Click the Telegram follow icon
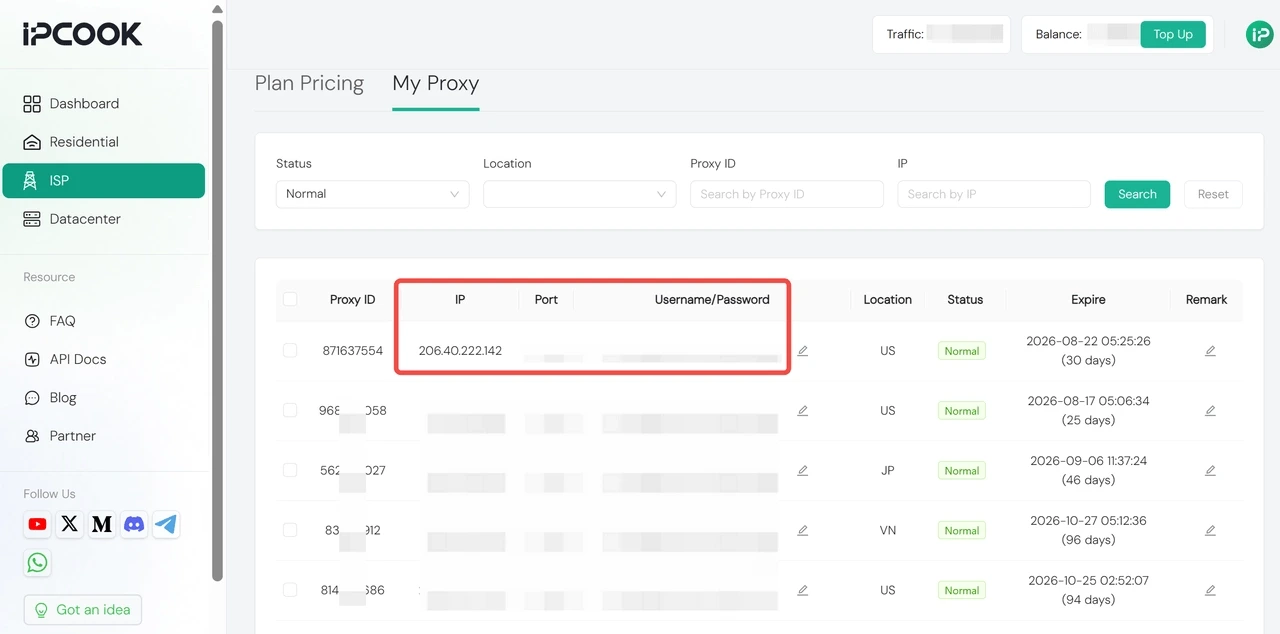This screenshot has height=634, width=1280. click(x=166, y=524)
